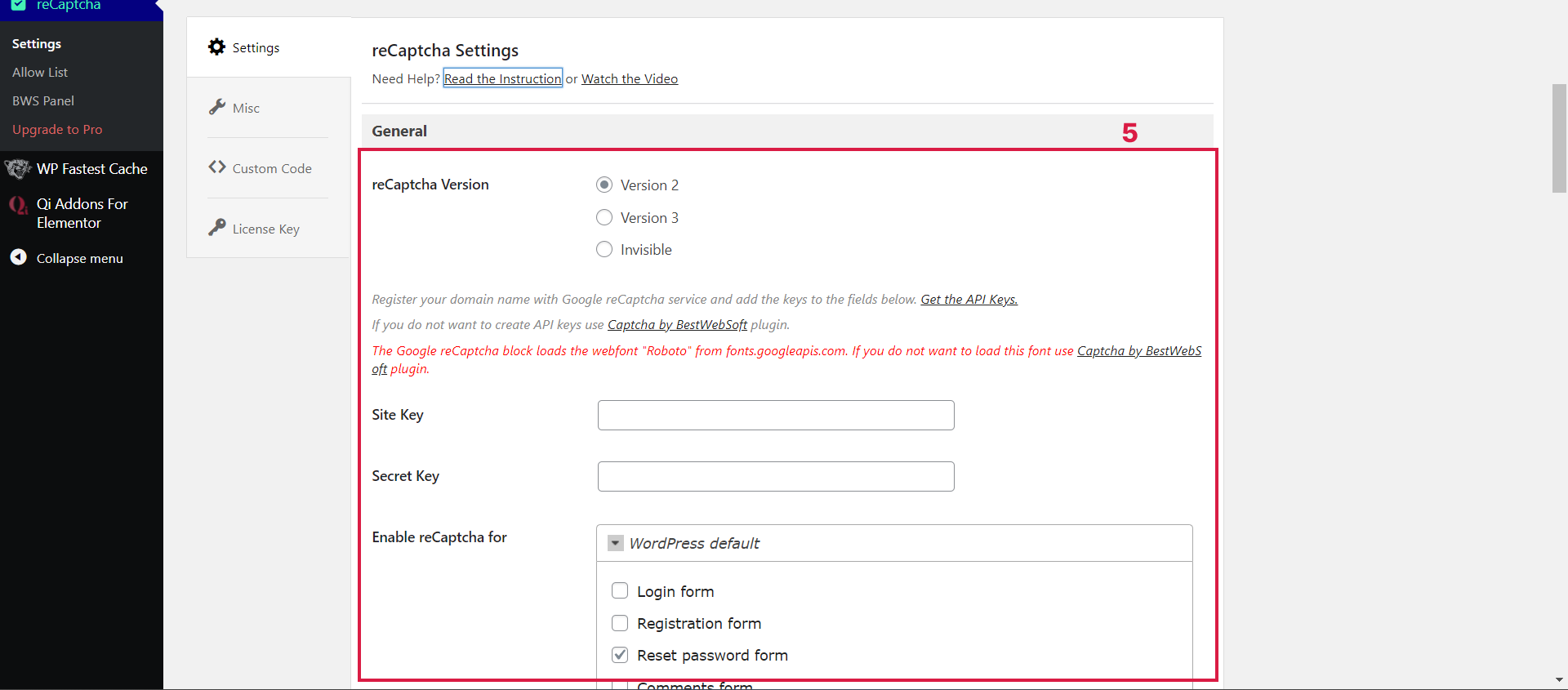This screenshot has height=690, width=1568.
Task: Select the Version 3 radio button
Action: 604,217
